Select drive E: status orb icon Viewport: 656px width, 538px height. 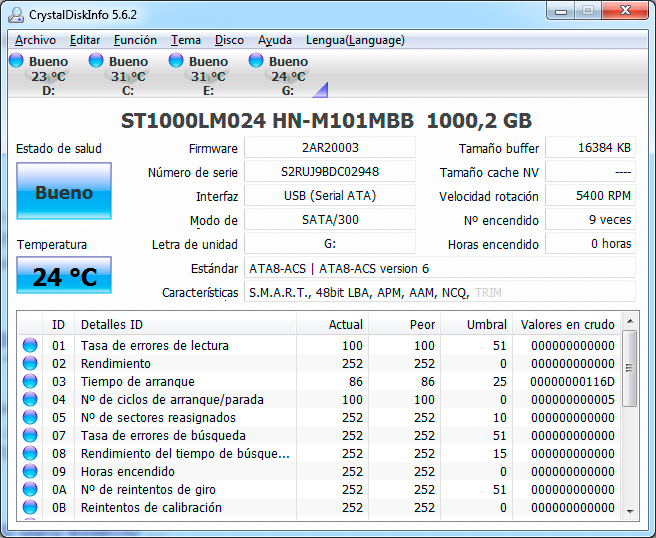tap(176, 61)
